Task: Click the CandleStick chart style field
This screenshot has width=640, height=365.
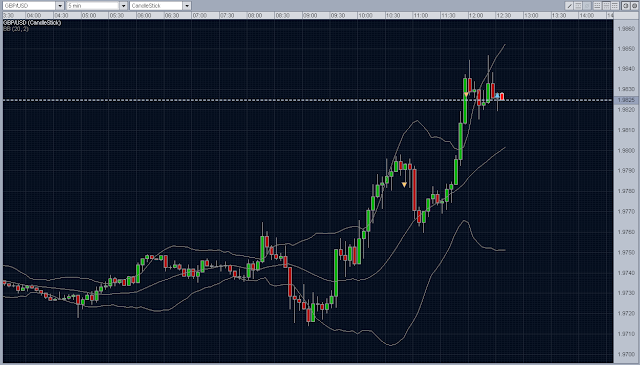Action: click(156, 6)
